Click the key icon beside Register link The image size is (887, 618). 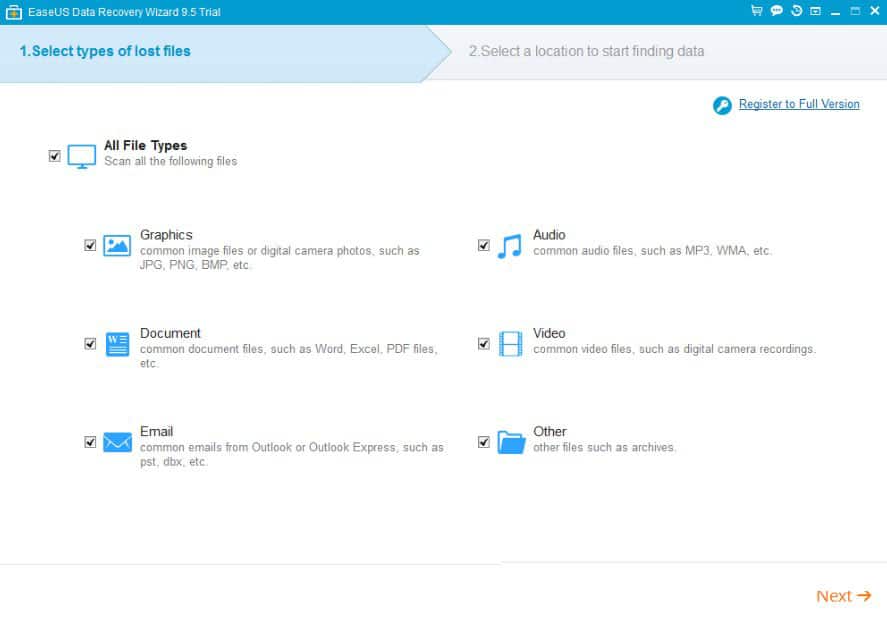(722, 105)
